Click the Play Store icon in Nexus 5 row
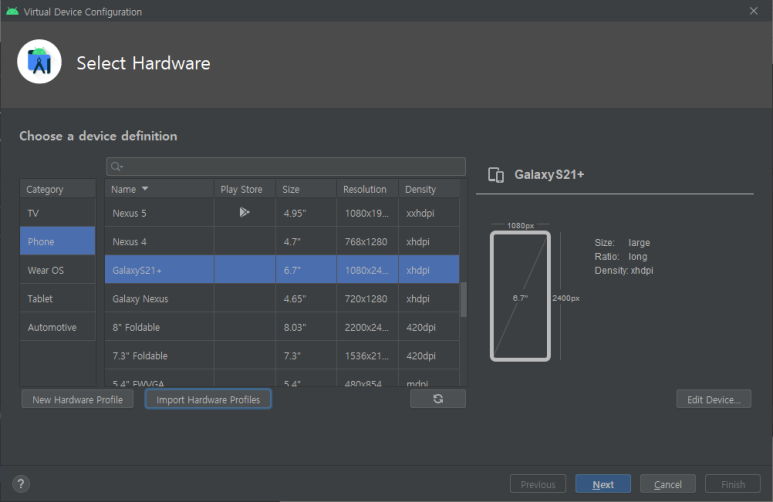This screenshot has width=773, height=502. [244, 213]
